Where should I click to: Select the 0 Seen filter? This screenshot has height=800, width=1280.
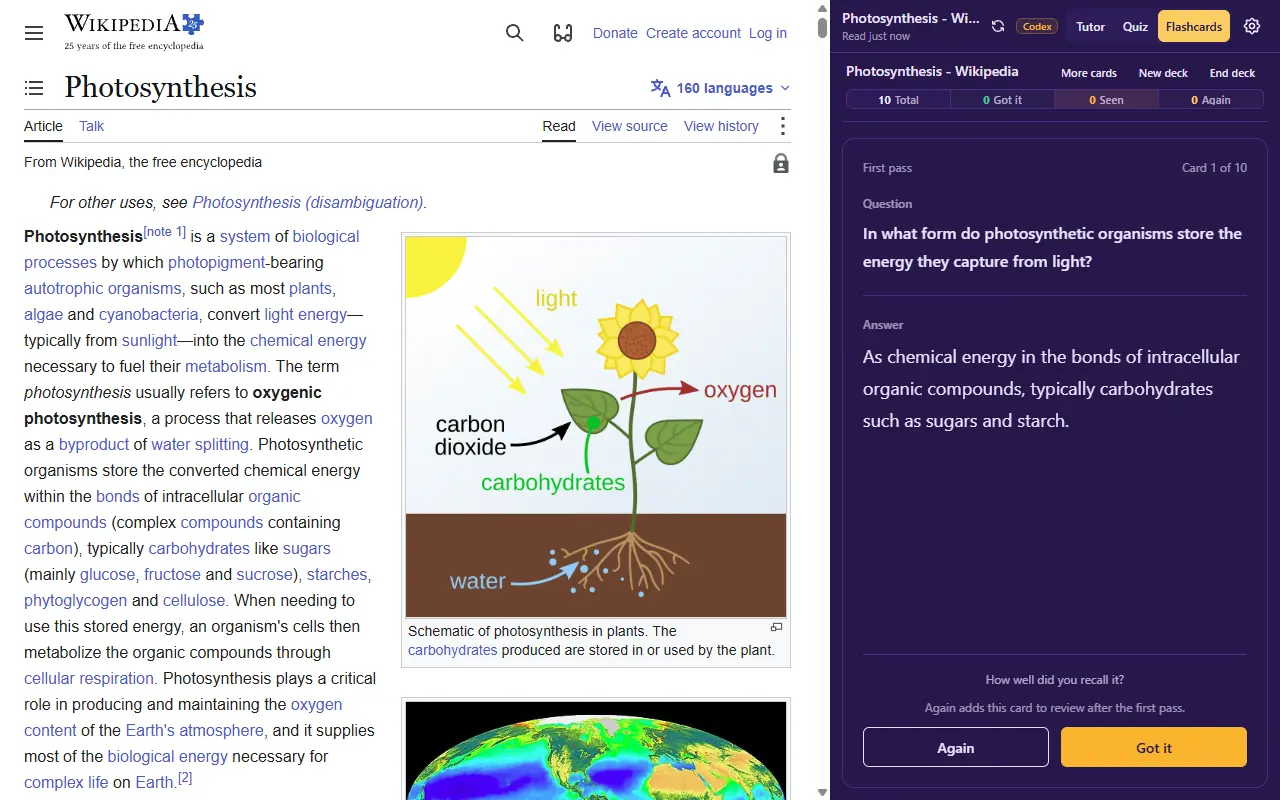[1107, 100]
